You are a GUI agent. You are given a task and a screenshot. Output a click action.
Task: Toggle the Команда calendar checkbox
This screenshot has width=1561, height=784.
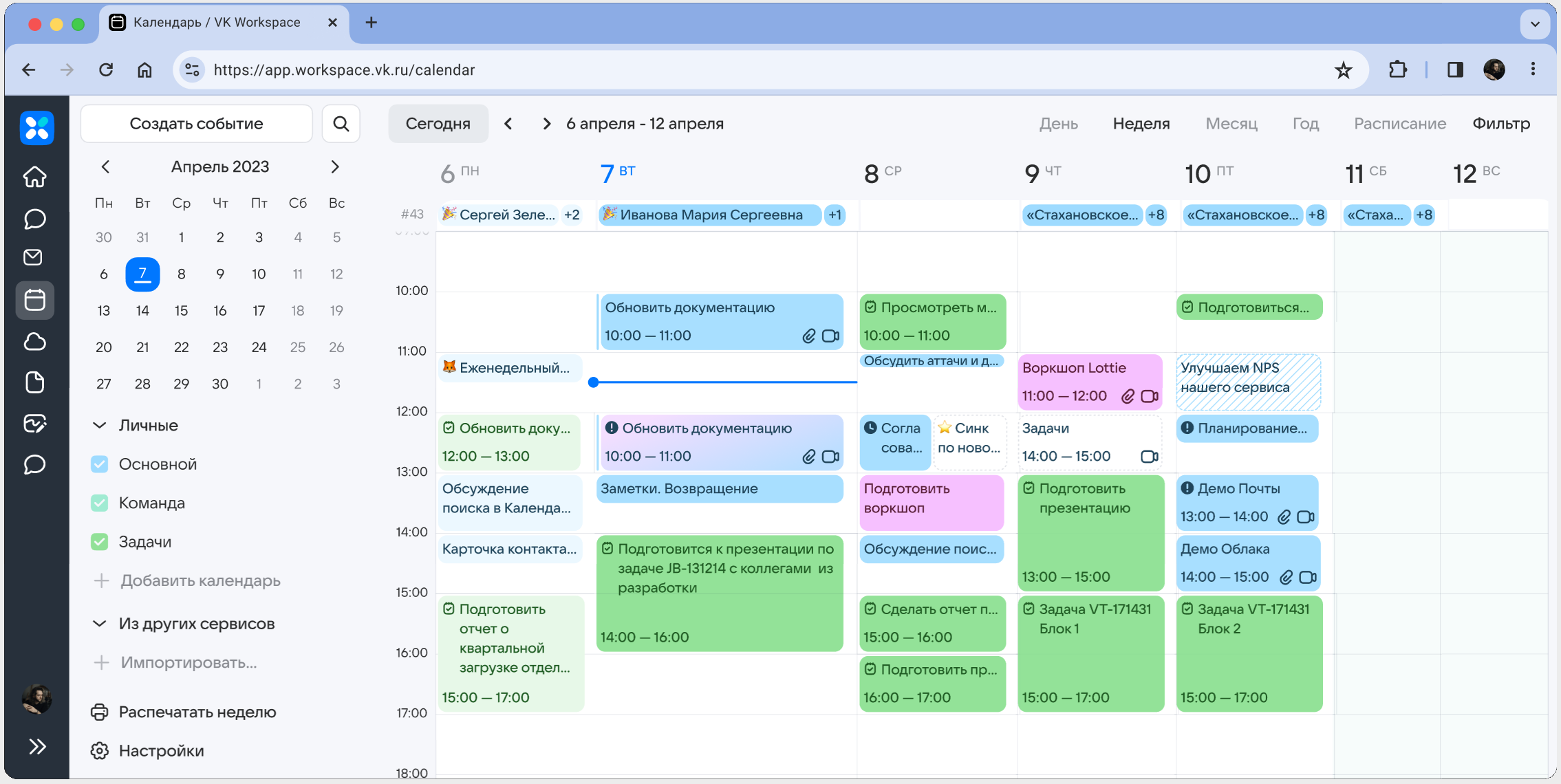pos(100,503)
